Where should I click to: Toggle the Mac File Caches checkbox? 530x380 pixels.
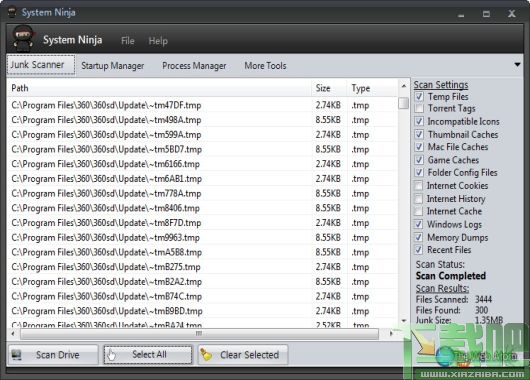click(419, 147)
